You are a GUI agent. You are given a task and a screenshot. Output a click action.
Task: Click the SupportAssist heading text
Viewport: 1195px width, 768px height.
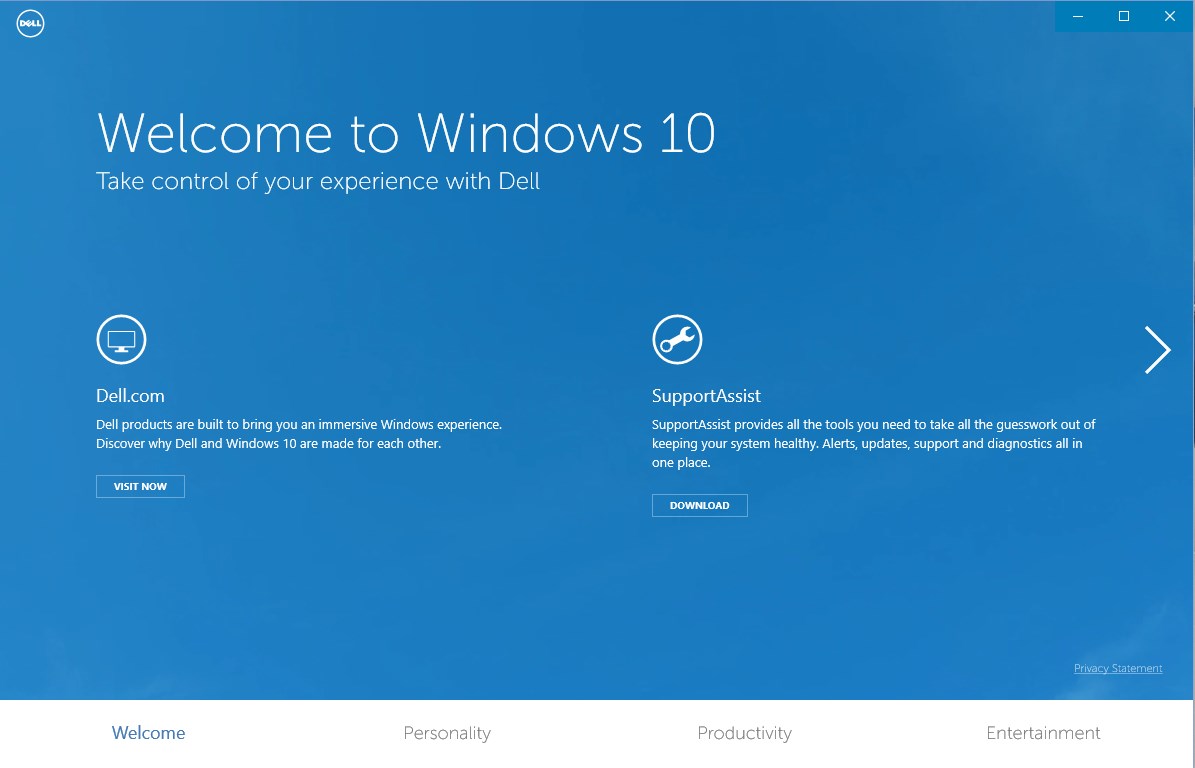706,395
